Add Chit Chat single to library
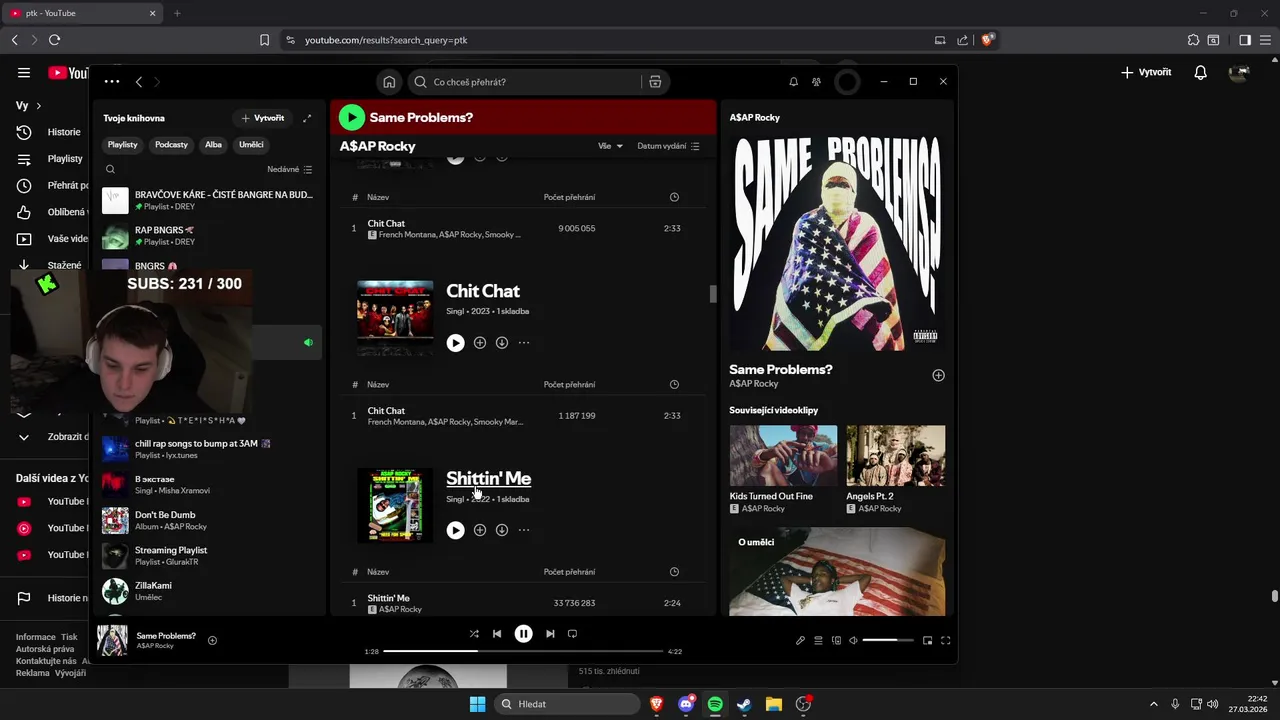This screenshot has width=1280, height=720. tap(480, 343)
